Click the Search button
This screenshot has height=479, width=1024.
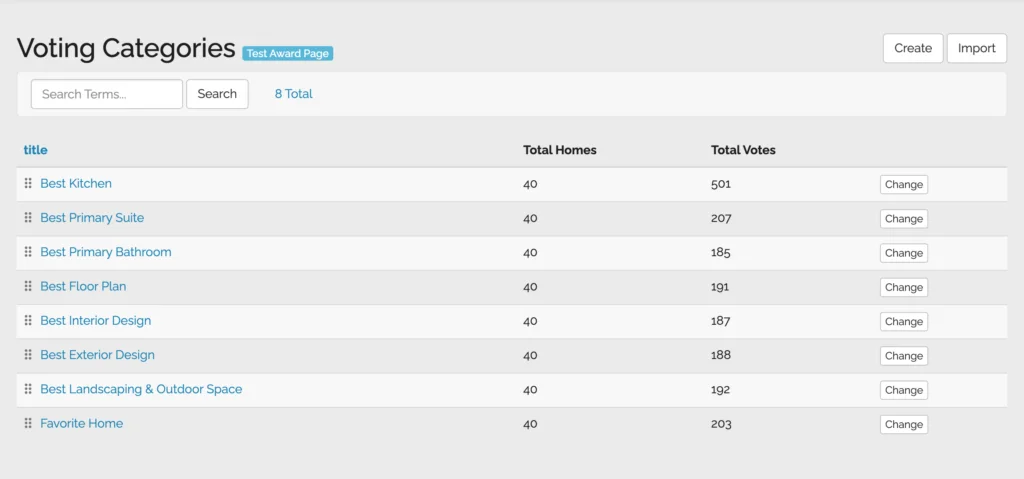217,94
